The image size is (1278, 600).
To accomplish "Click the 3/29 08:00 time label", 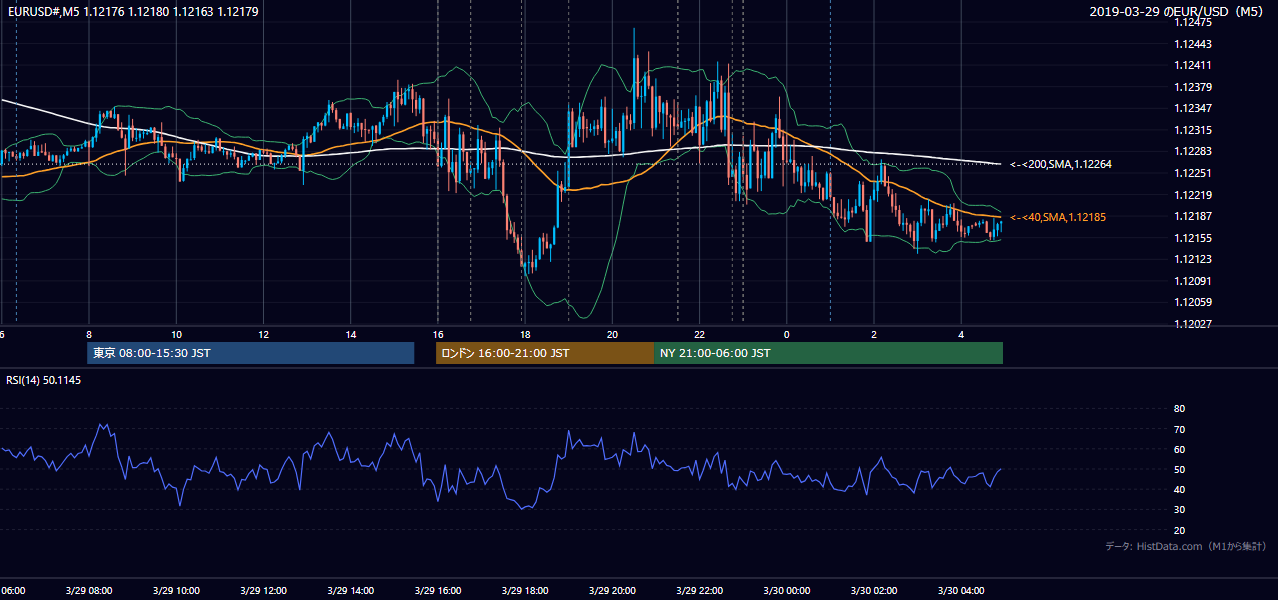I will [88, 590].
